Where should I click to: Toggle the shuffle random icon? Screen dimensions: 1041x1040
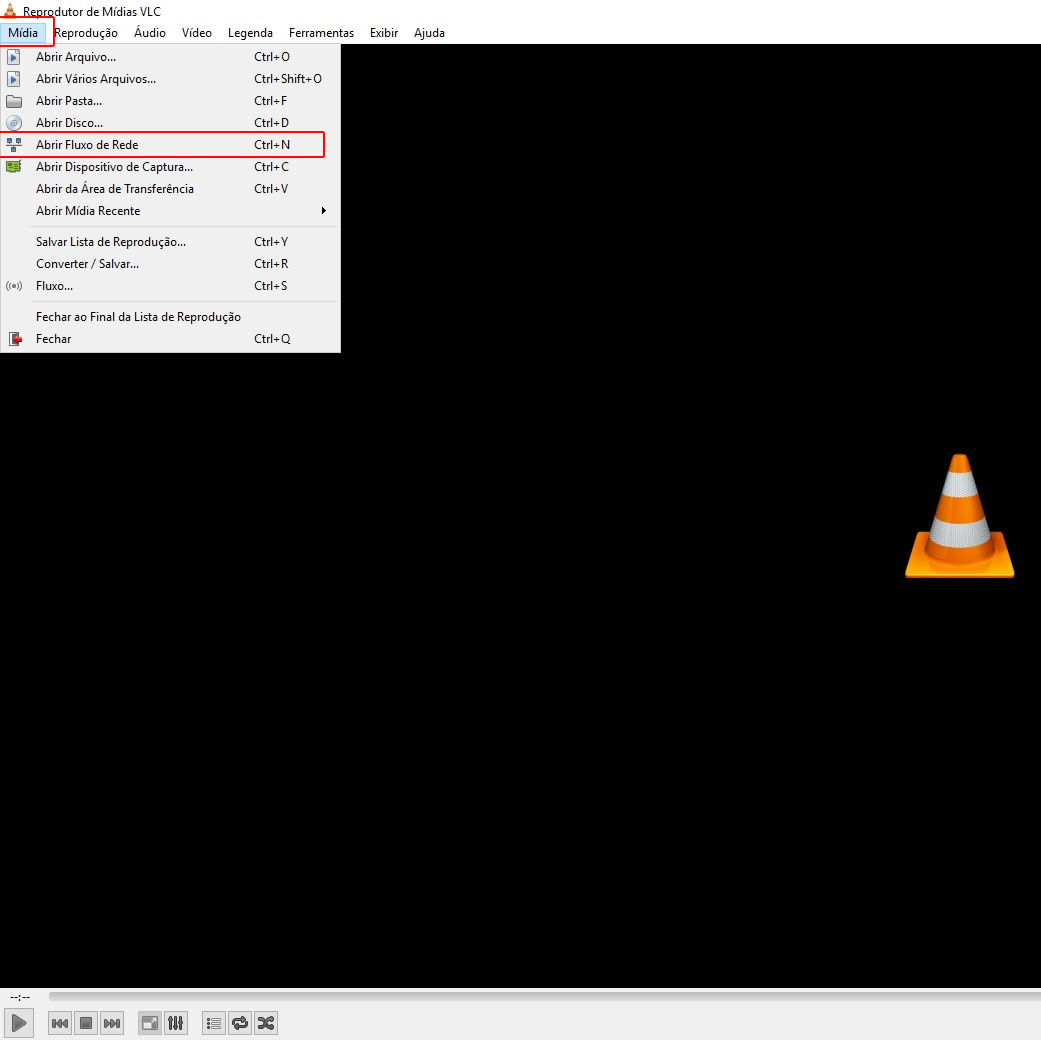[x=266, y=1023]
